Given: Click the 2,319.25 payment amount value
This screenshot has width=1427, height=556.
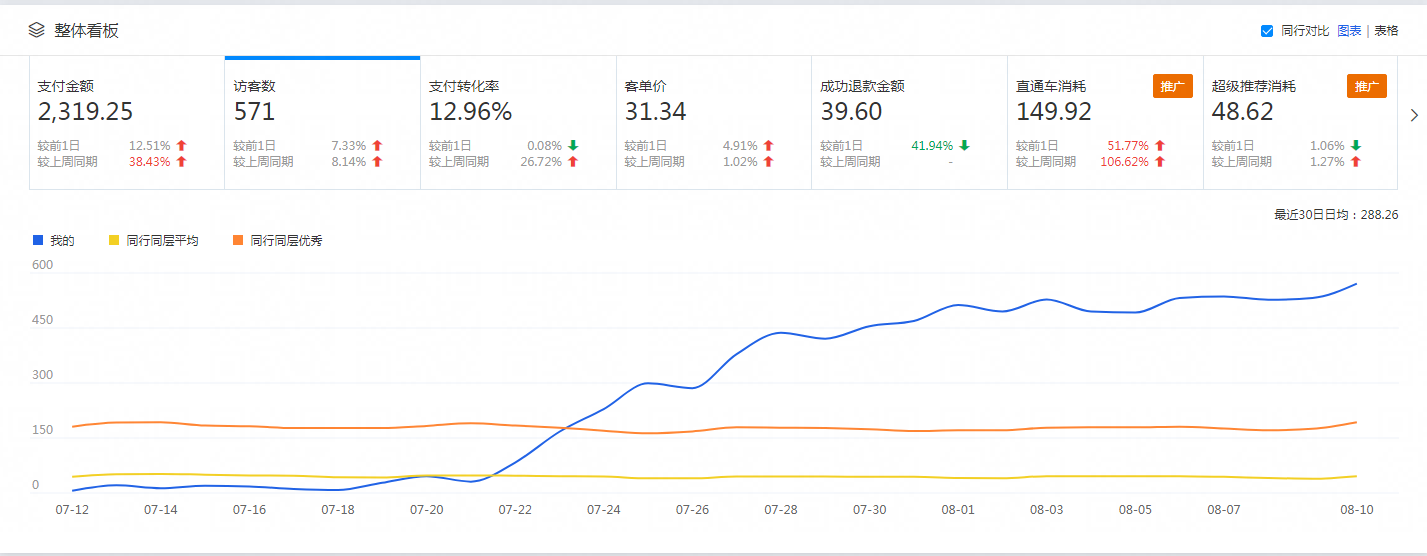Looking at the screenshot, I should pos(85,112).
